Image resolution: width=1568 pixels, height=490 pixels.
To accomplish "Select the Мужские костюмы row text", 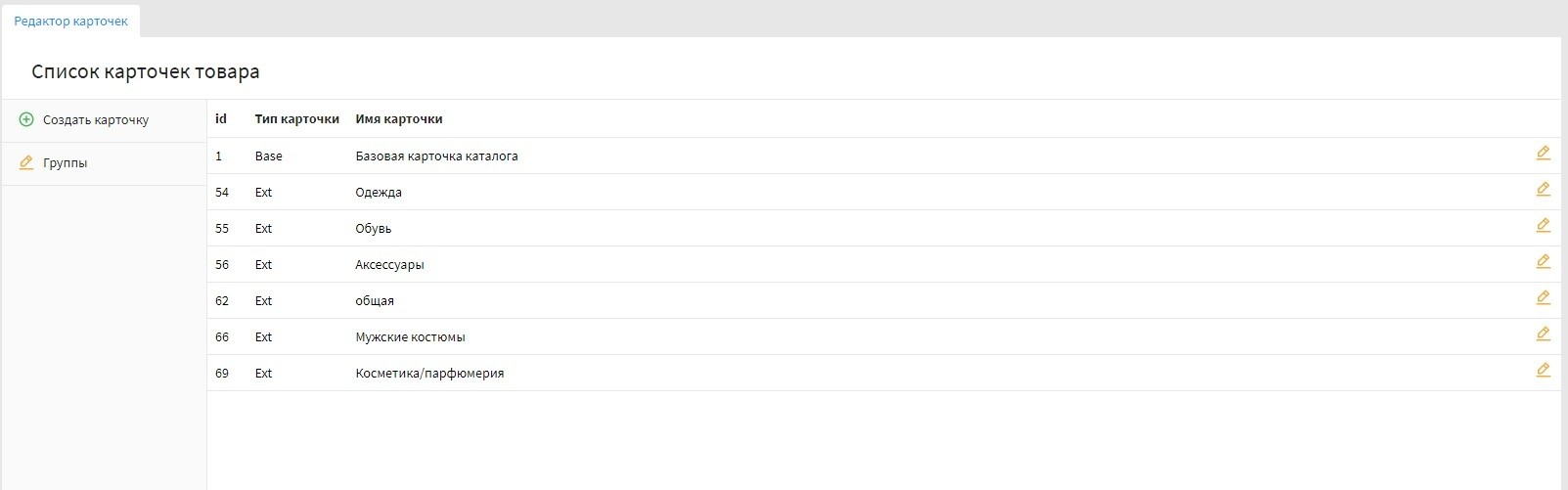I will pyautogui.click(x=410, y=337).
